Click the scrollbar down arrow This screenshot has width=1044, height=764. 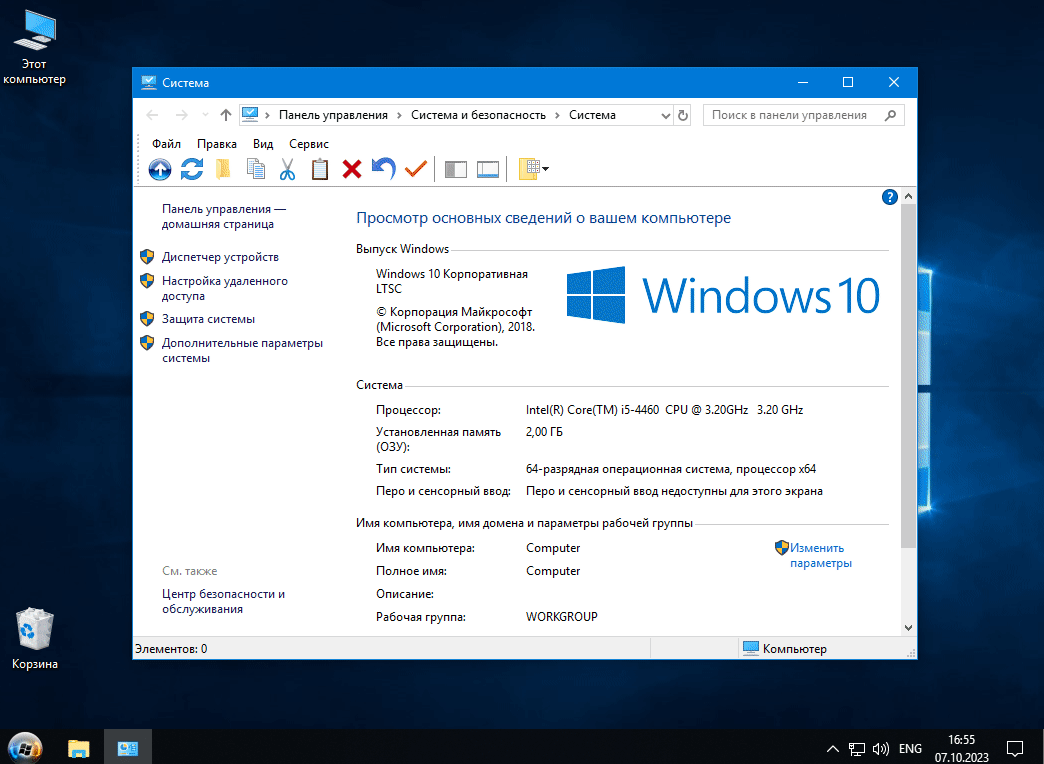(x=908, y=627)
